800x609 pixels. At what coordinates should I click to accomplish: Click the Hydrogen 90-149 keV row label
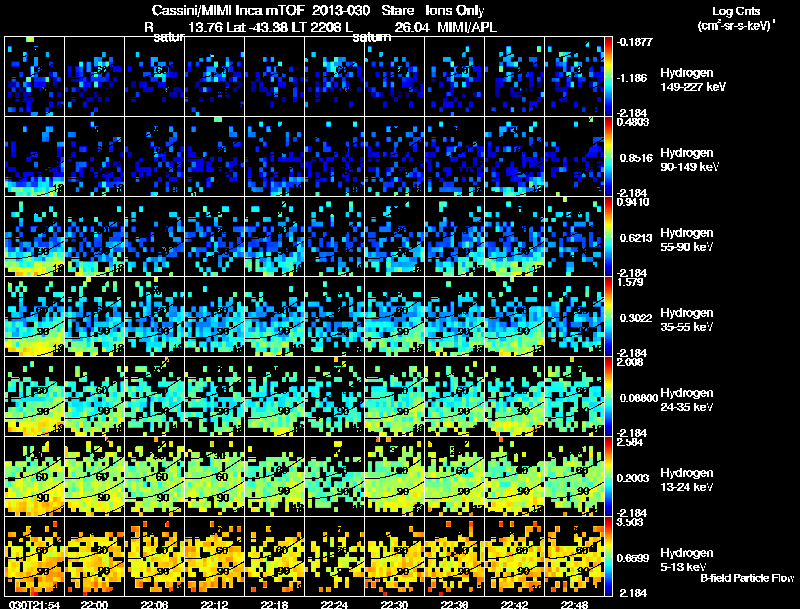pos(689,160)
